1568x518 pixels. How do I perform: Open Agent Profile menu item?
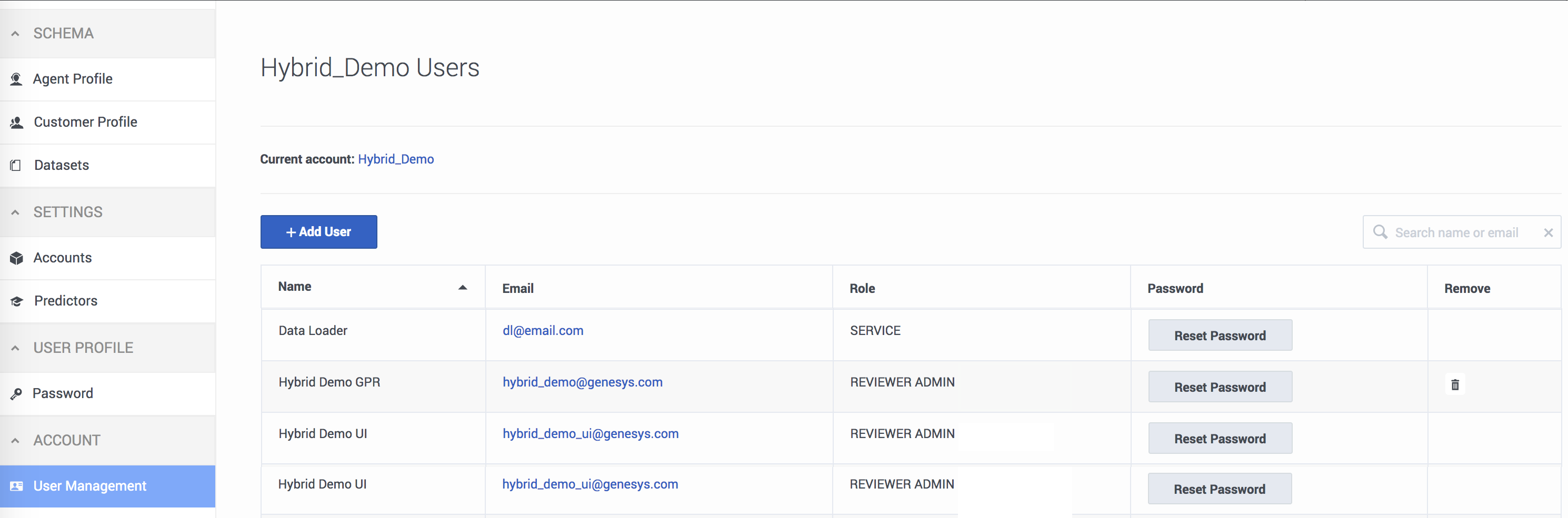click(x=108, y=79)
